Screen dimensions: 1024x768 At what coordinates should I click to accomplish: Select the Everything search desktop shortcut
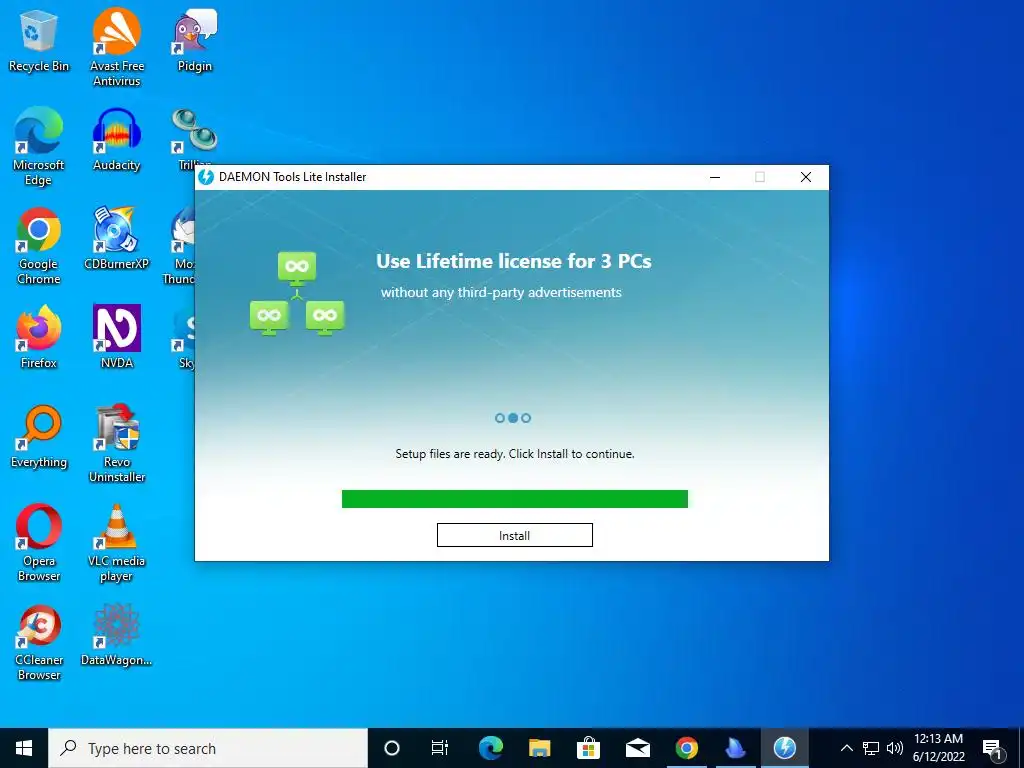point(39,436)
